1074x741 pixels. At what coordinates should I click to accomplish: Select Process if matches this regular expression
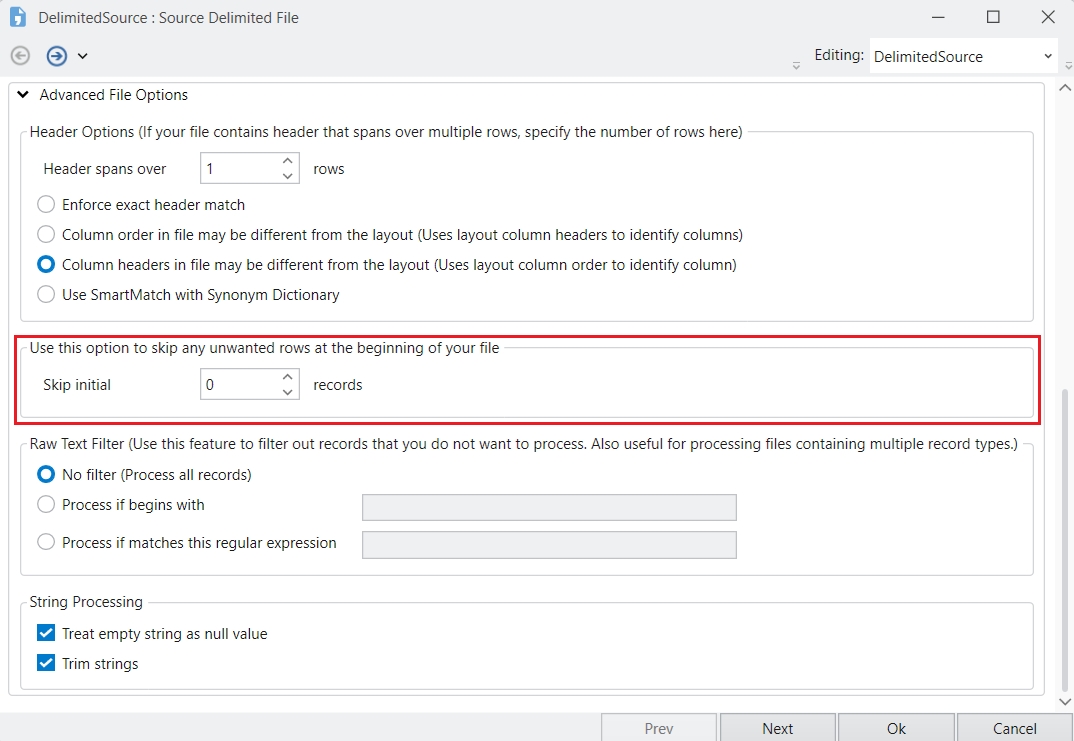coord(46,543)
